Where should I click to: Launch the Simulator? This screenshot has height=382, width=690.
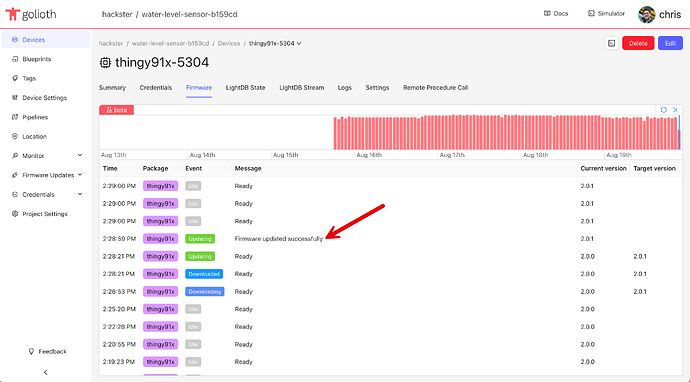point(606,14)
